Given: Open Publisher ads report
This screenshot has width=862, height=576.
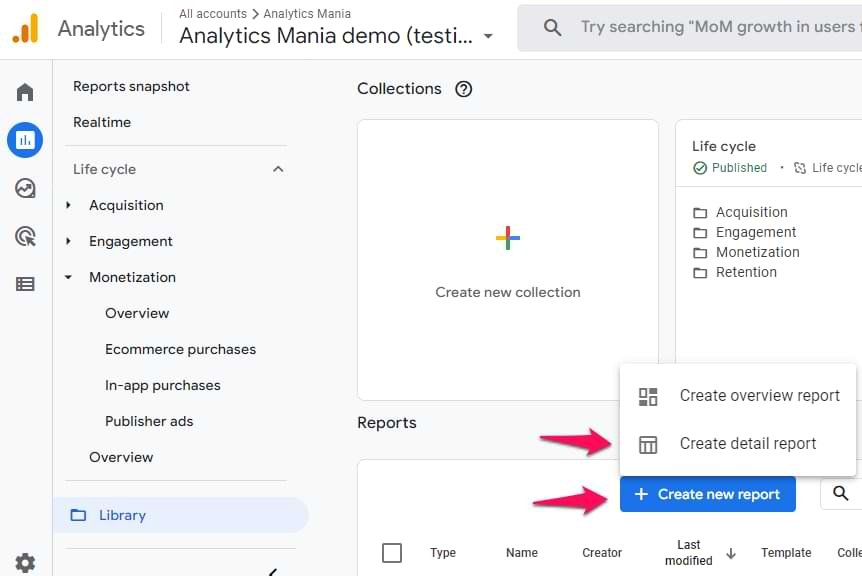Looking at the screenshot, I should pos(149,421).
